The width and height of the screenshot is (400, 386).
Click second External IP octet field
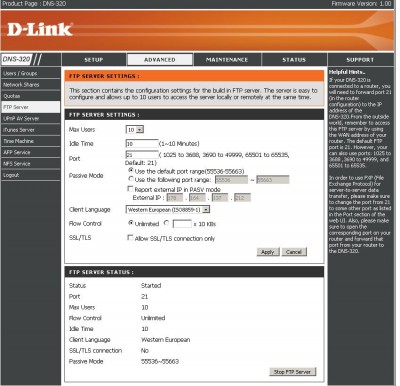[197, 198]
